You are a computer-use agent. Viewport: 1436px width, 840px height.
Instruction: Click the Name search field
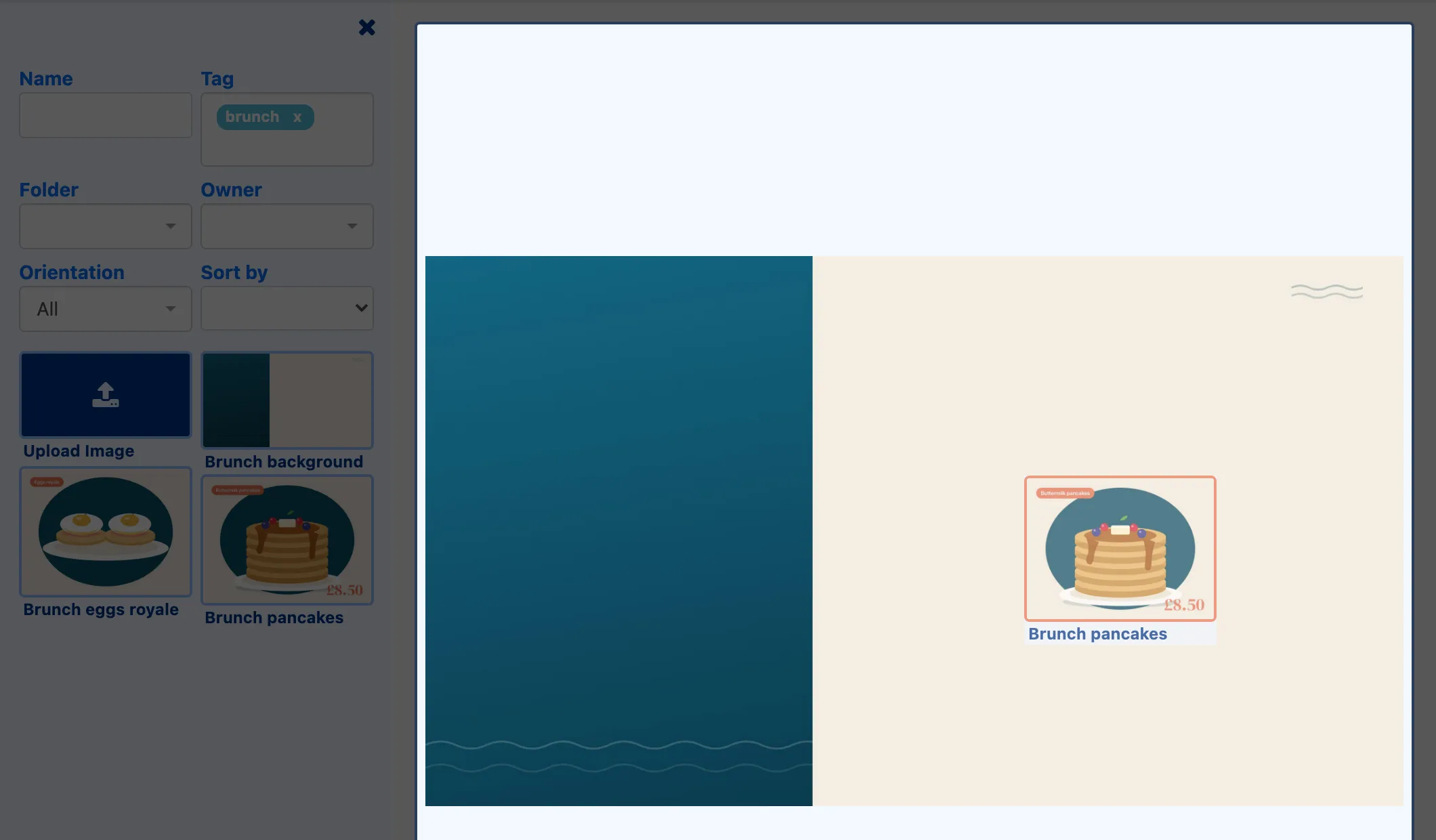106,115
